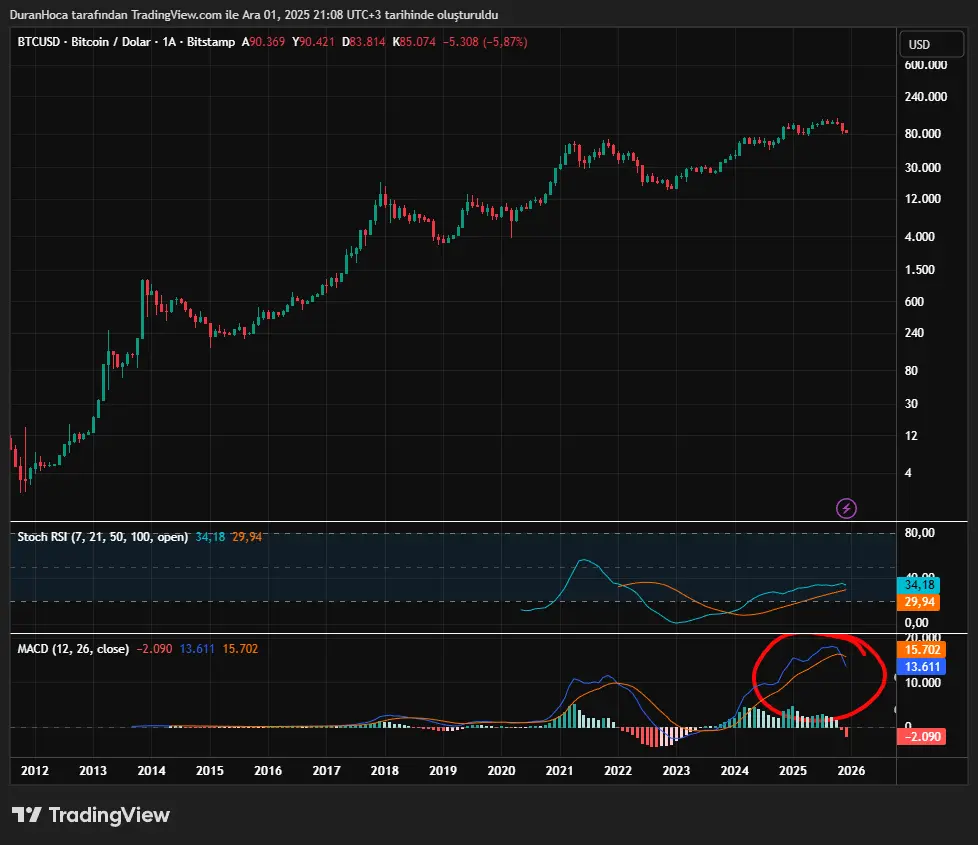Click the 600 price axis label
The image size is (978, 845).
click(914, 301)
